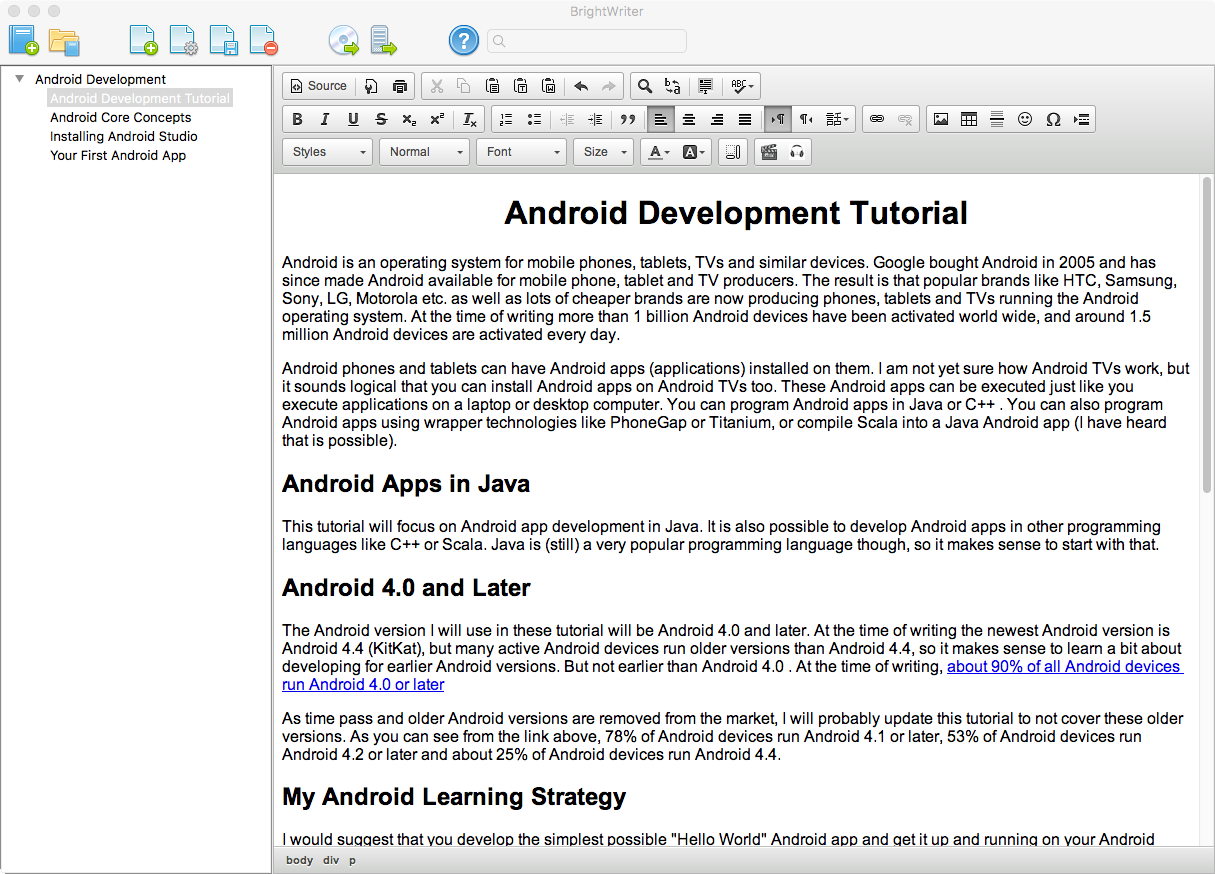Open the text color picker
Screen dimensions: 1215x874
(x=658, y=152)
